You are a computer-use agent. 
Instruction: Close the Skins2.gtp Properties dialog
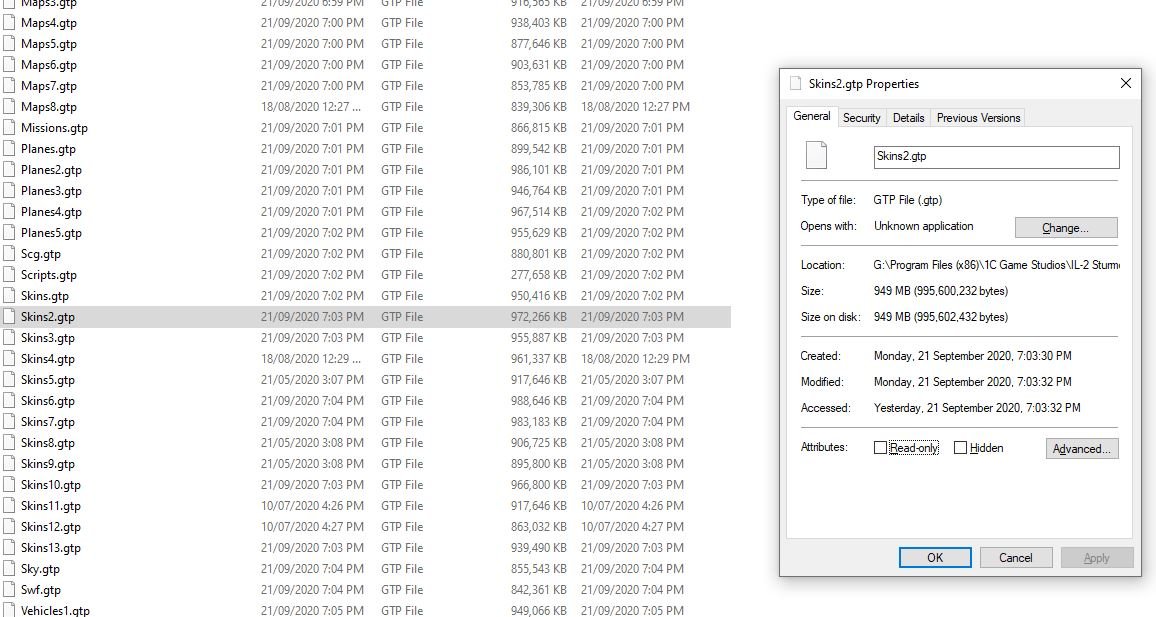coord(1125,83)
